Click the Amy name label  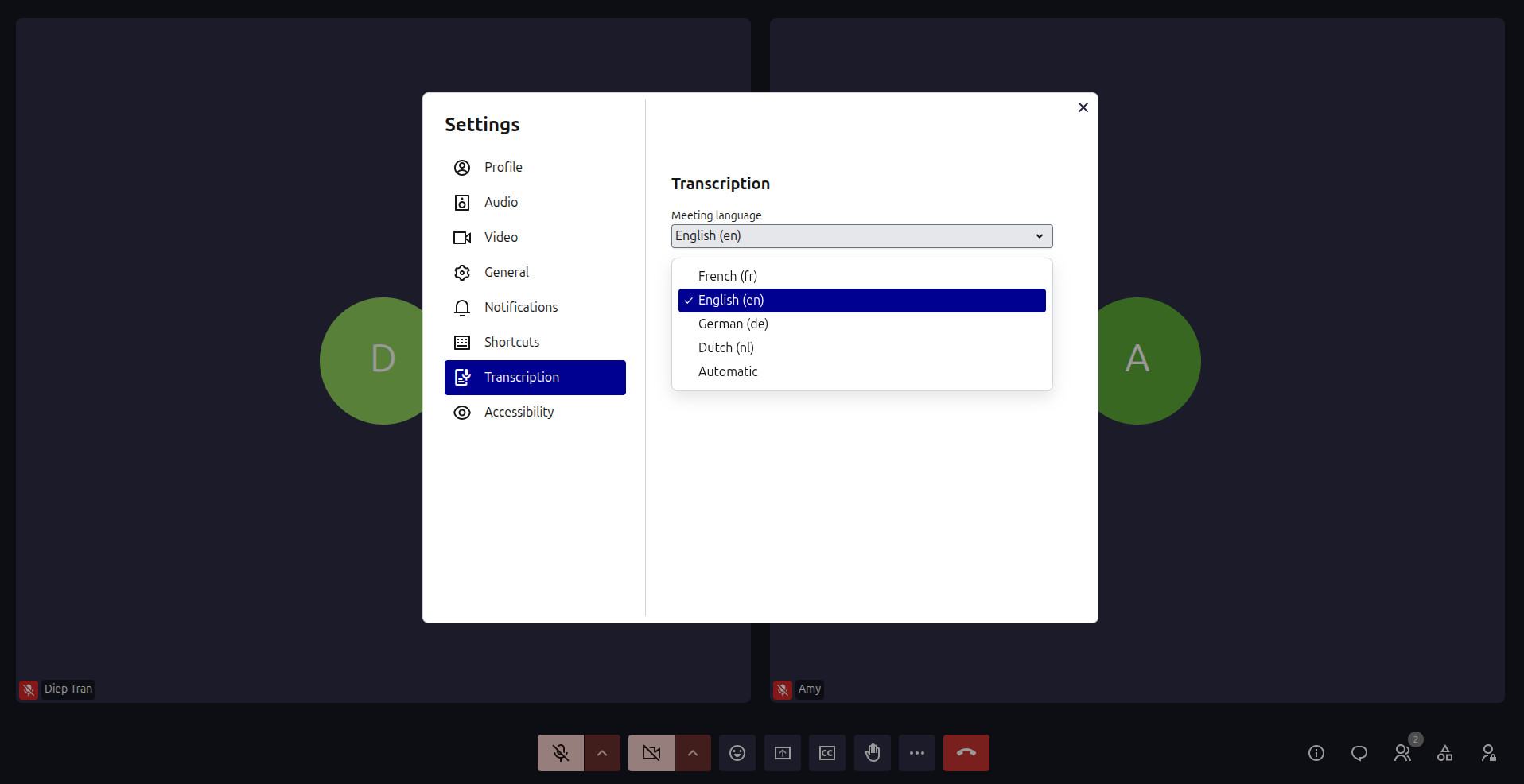[810, 689]
